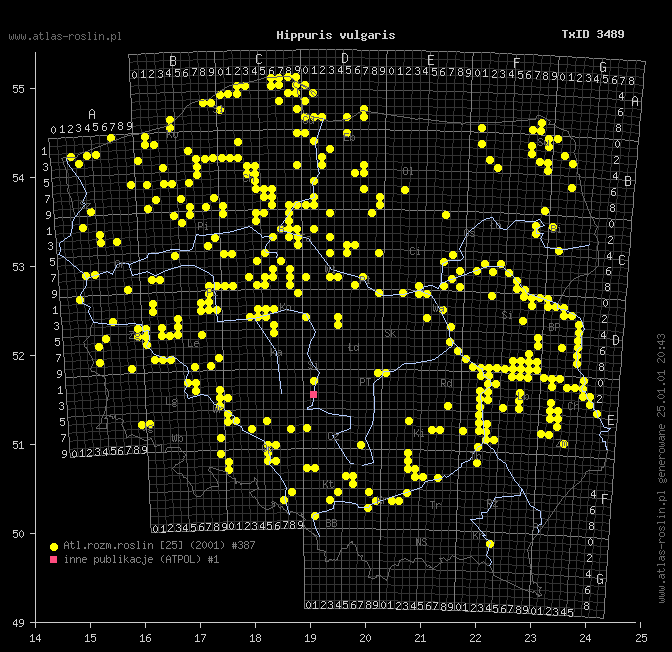672x652 pixels.
Task: Click longitude label 16 on bottom axis
Action: click(x=145, y=638)
